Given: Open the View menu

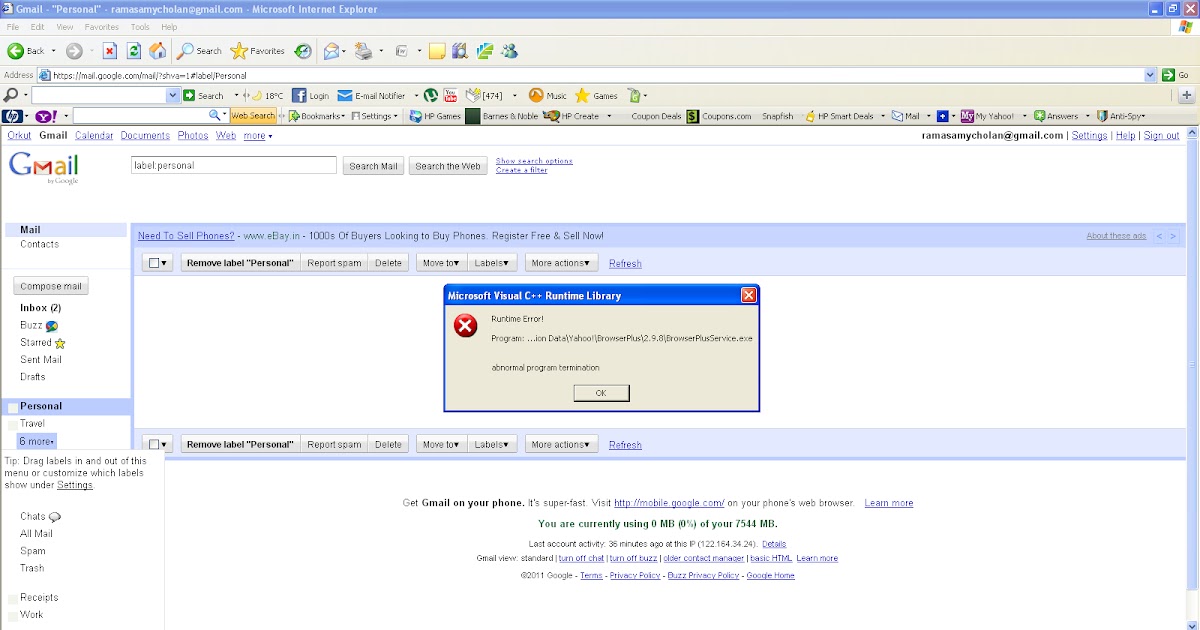Looking at the screenshot, I should [64, 27].
